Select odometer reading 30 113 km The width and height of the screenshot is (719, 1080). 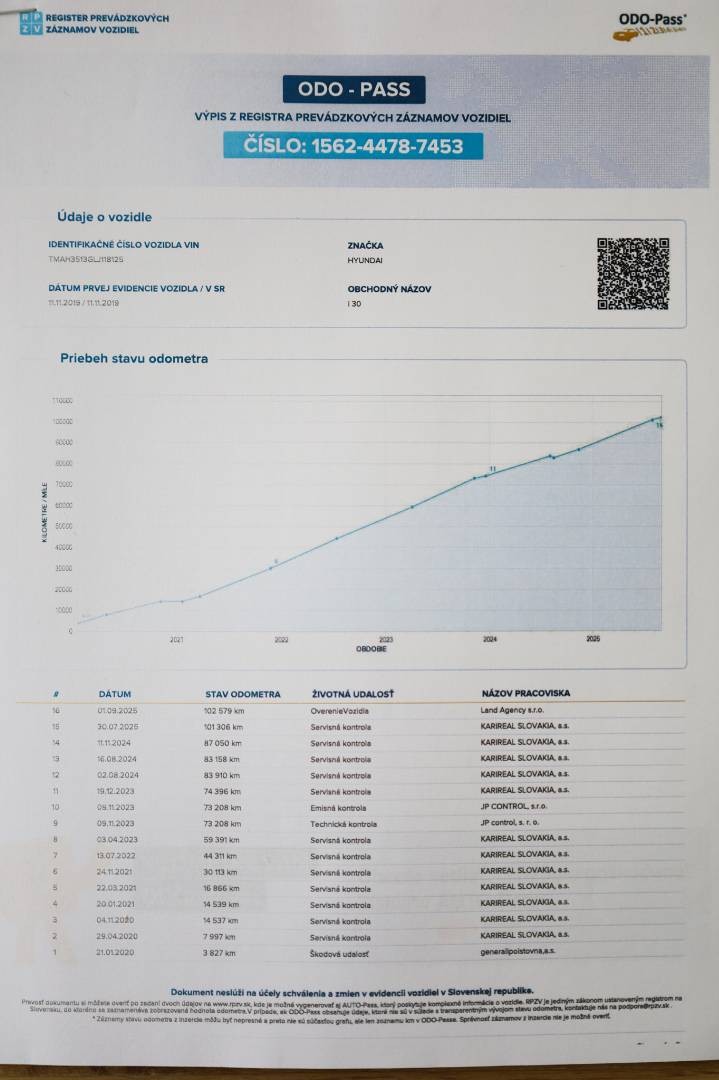pyautogui.click(x=220, y=872)
